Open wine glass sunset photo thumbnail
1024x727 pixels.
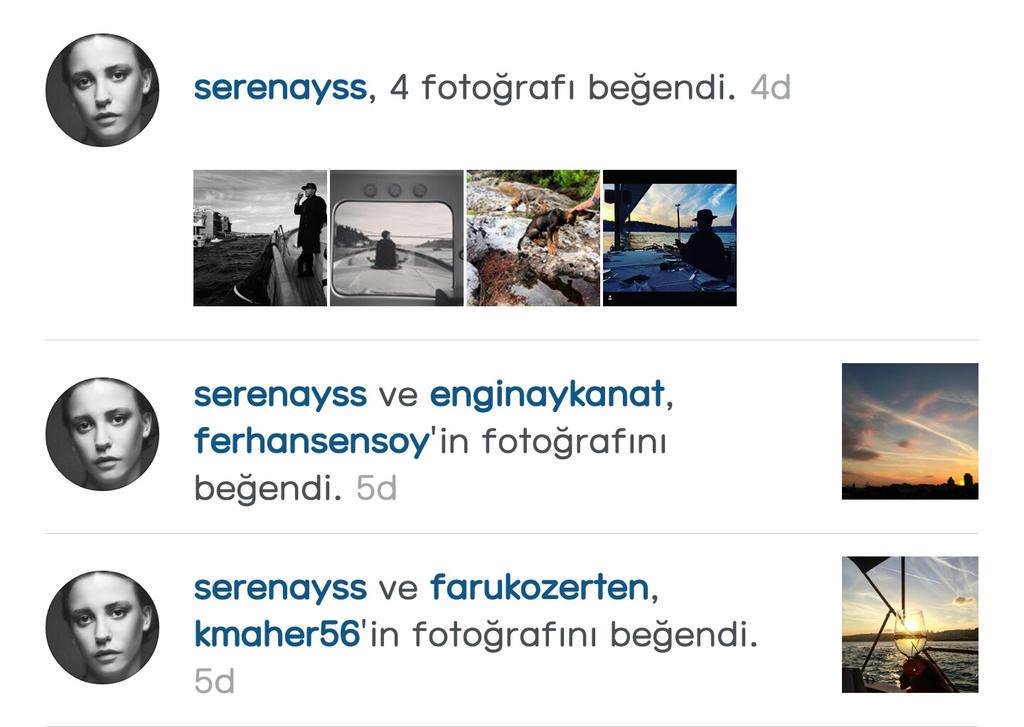point(910,624)
